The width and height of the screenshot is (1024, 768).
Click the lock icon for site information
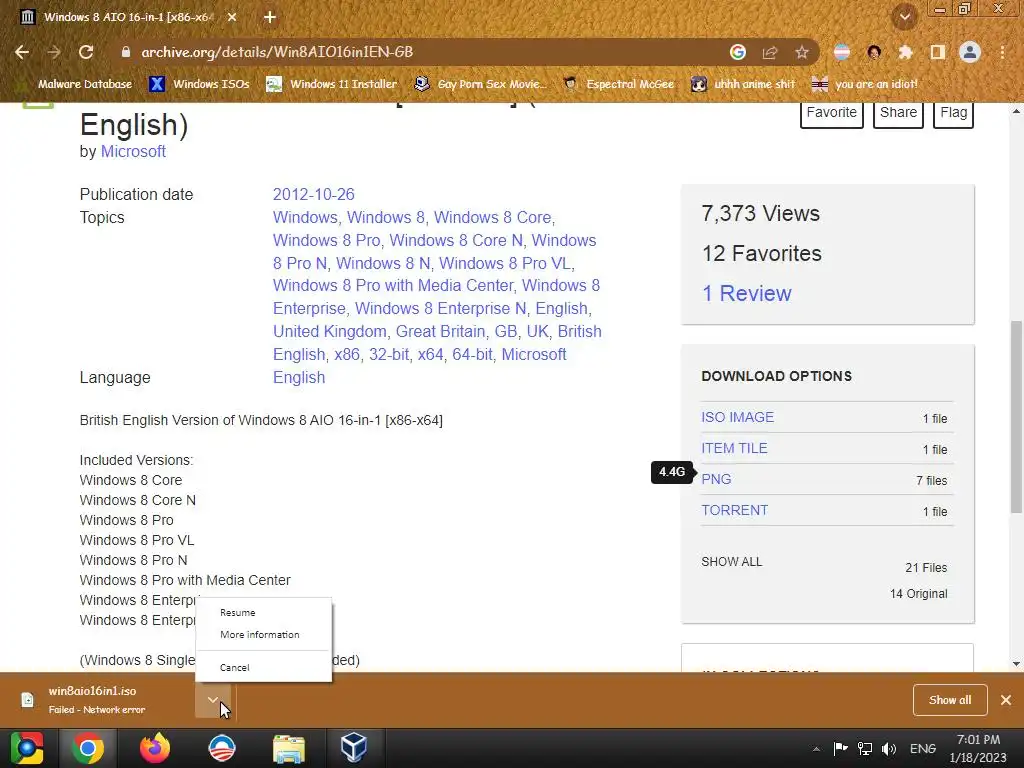coord(125,52)
